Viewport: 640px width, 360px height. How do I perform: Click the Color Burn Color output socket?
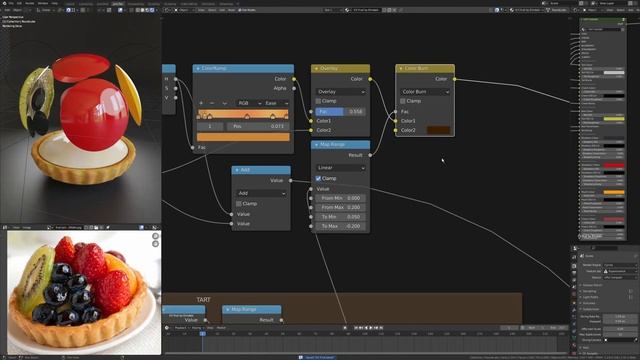click(x=454, y=79)
